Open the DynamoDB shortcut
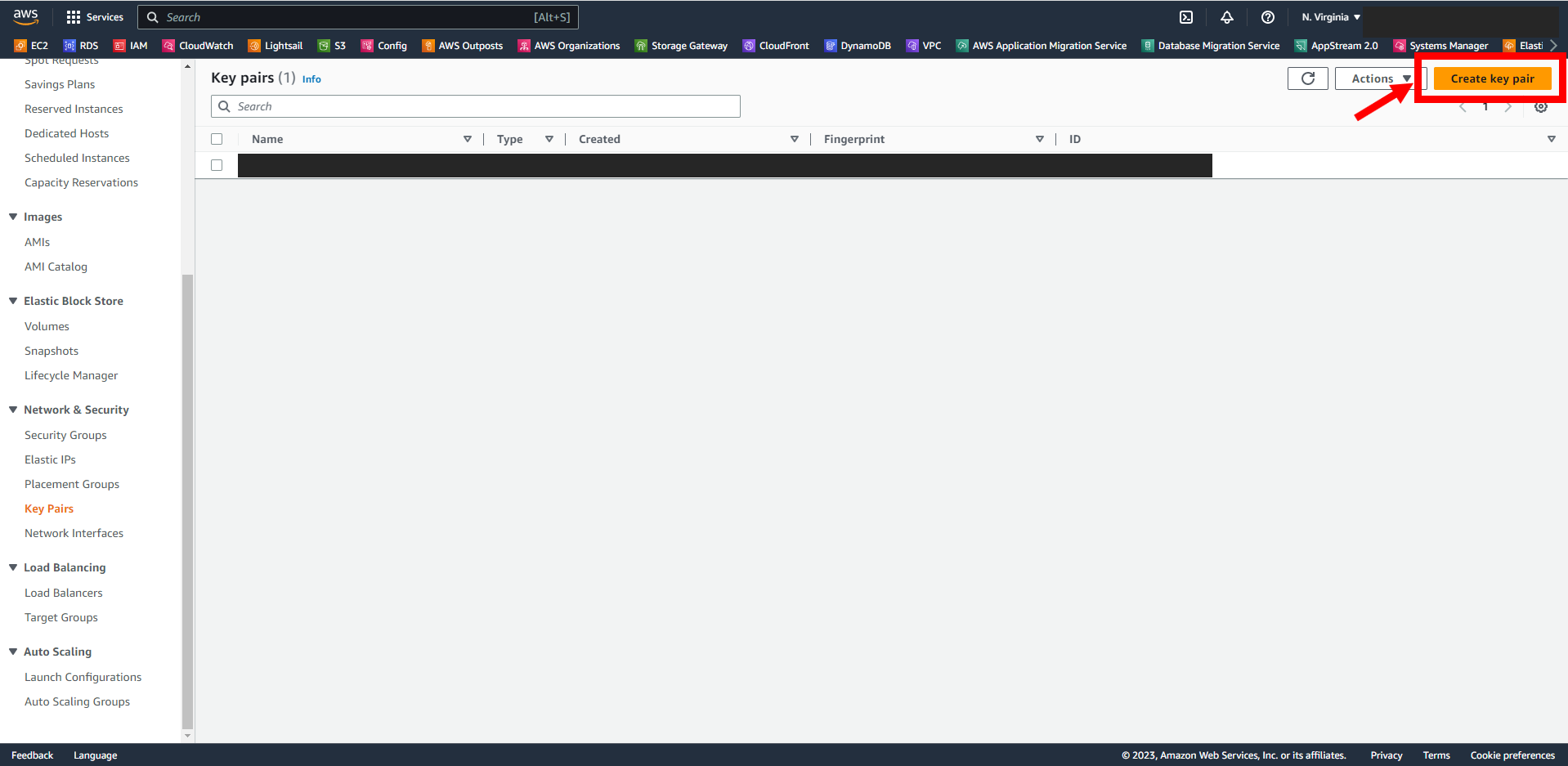 click(858, 46)
